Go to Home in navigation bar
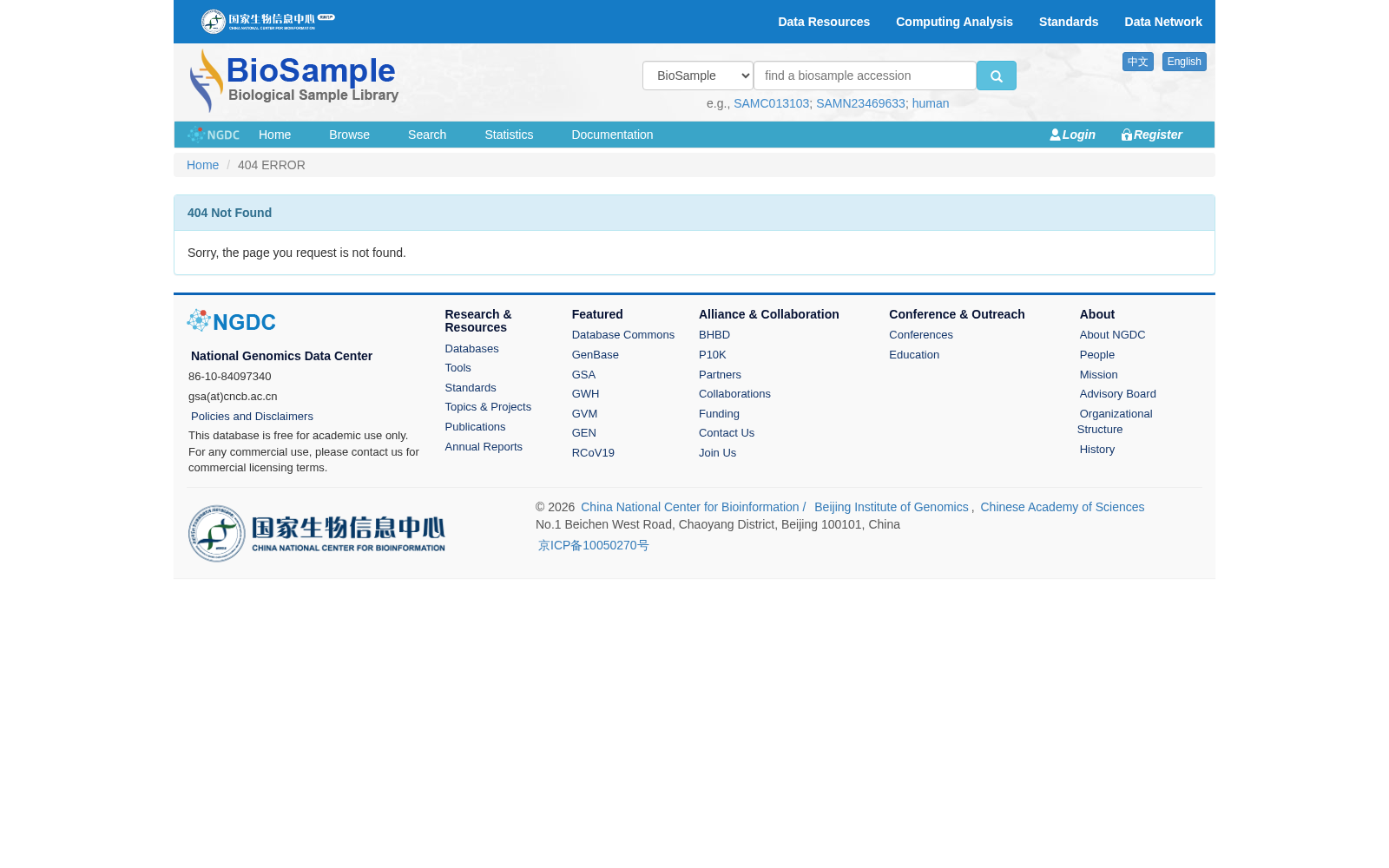 point(274,135)
